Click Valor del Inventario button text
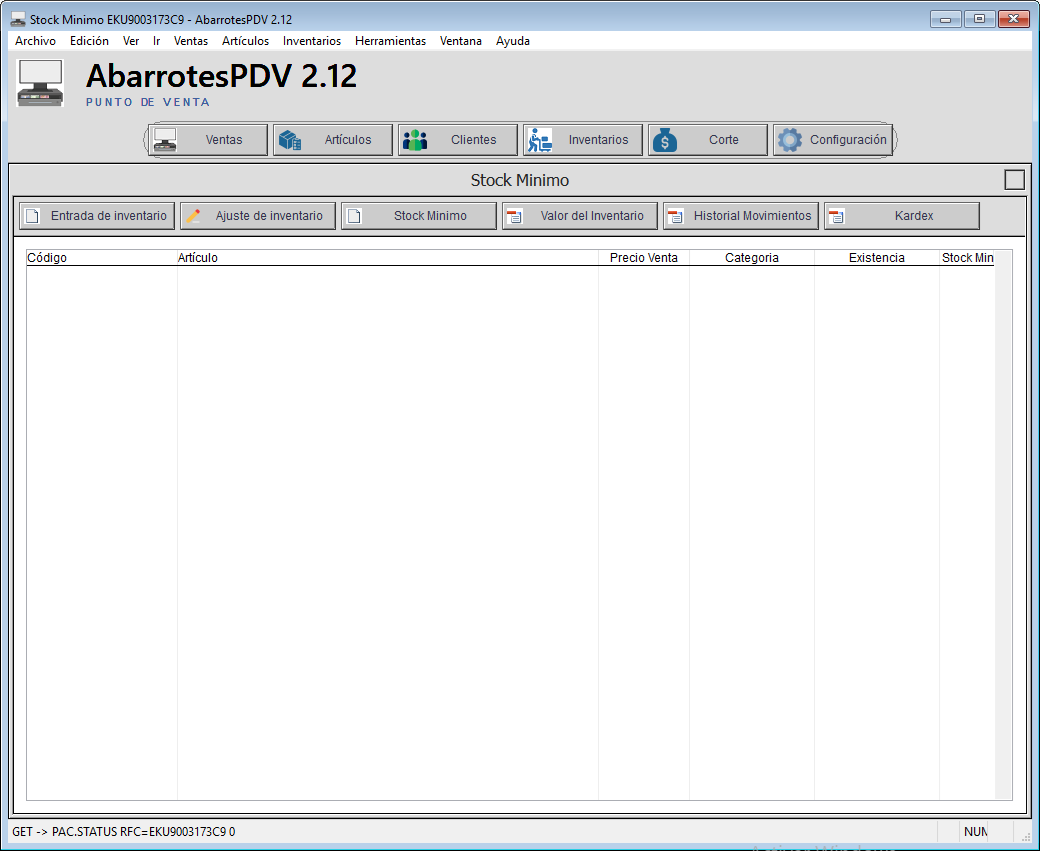The width and height of the screenshot is (1040, 851). click(592, 216)
